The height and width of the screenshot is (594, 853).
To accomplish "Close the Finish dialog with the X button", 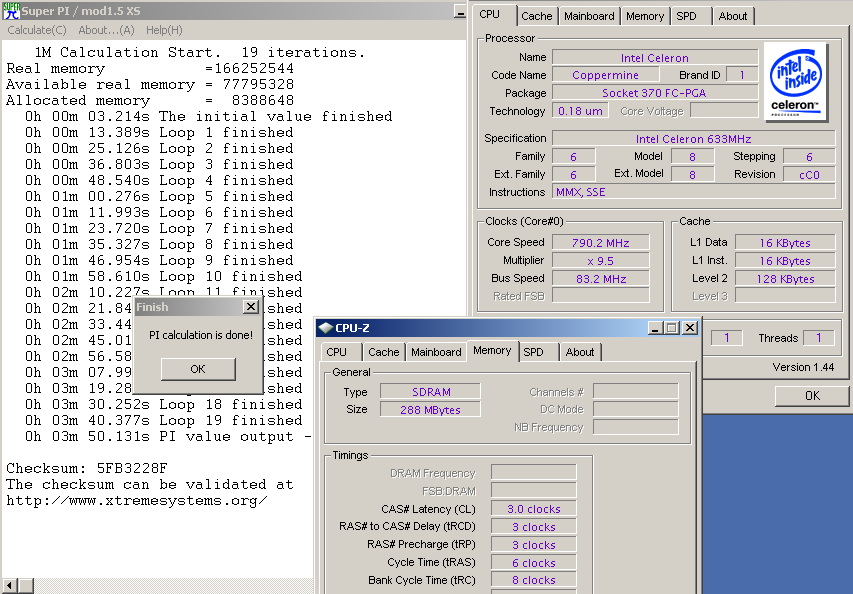I will (251, 307).
